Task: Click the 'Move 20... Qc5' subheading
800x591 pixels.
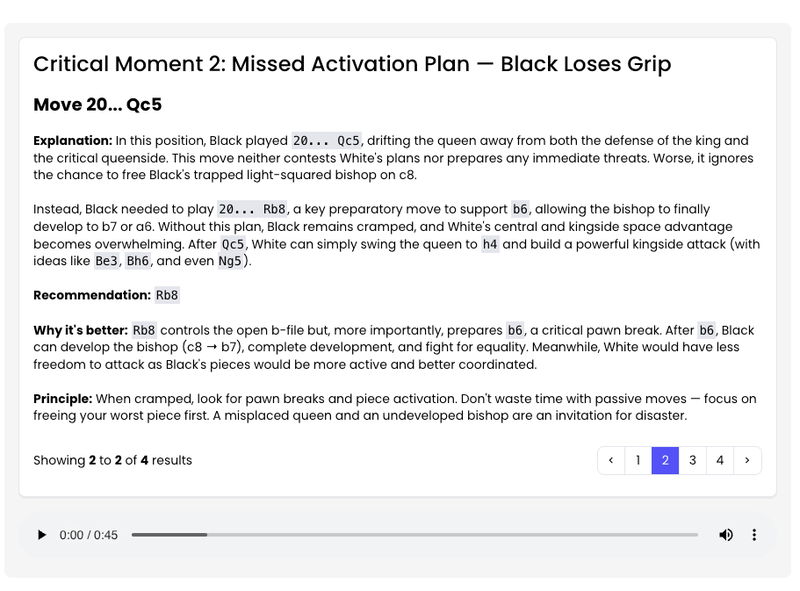Action: pyautogui.click(x=98, y=105)
